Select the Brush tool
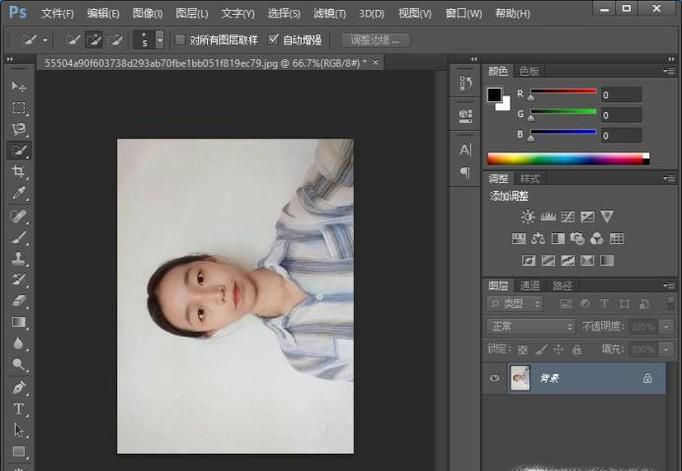 click(x=18, y=237)
